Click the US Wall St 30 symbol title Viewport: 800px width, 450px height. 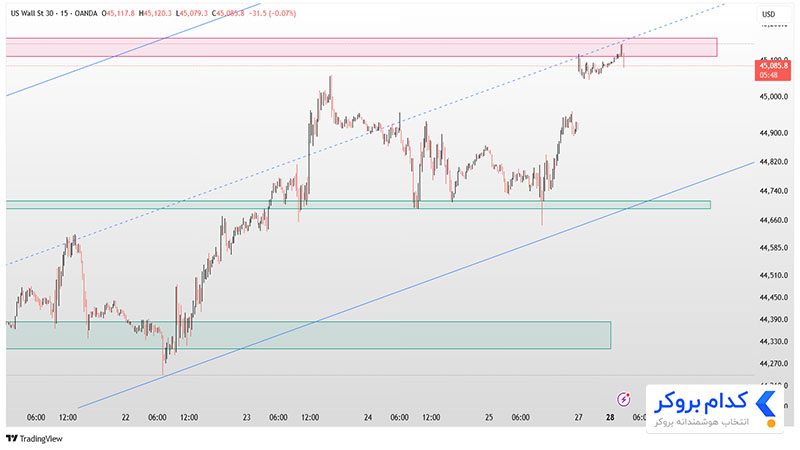[x=32, y=13]
